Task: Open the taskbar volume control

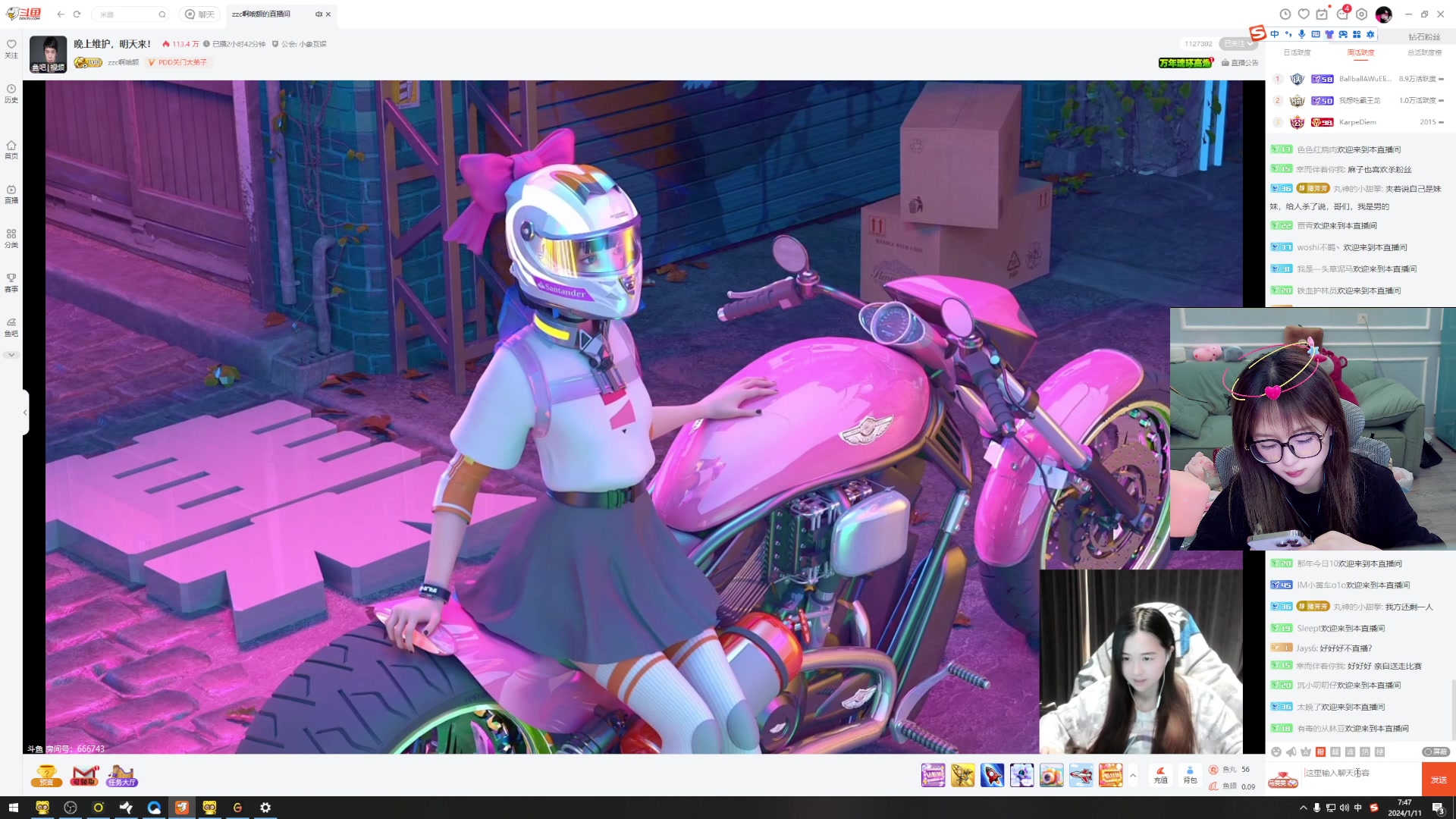Action: click(1344, 808)
